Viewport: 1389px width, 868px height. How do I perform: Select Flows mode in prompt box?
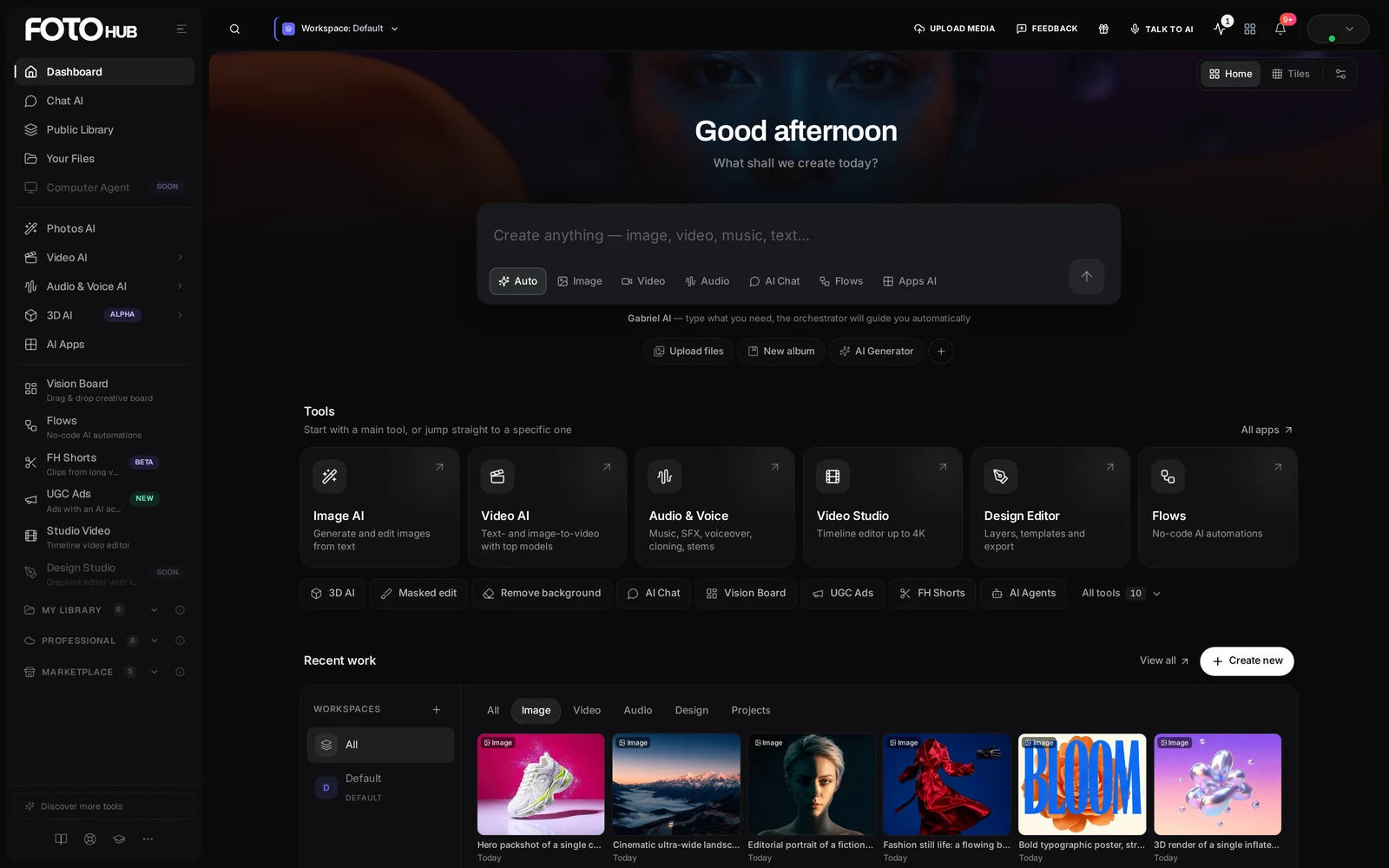tap(841, 281)
